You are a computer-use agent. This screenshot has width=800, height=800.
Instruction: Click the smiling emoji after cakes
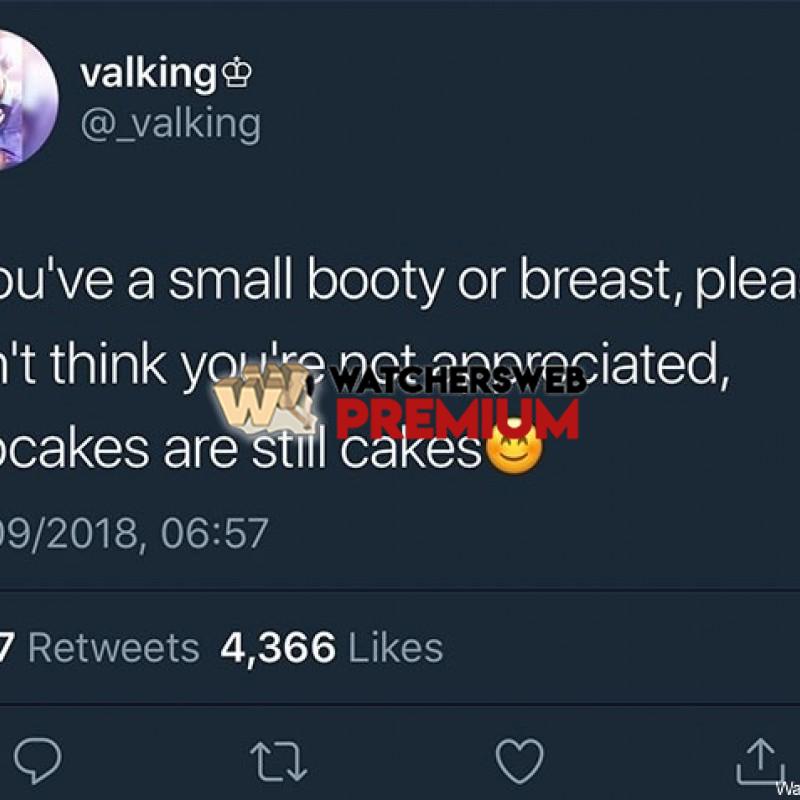point(514,447)
